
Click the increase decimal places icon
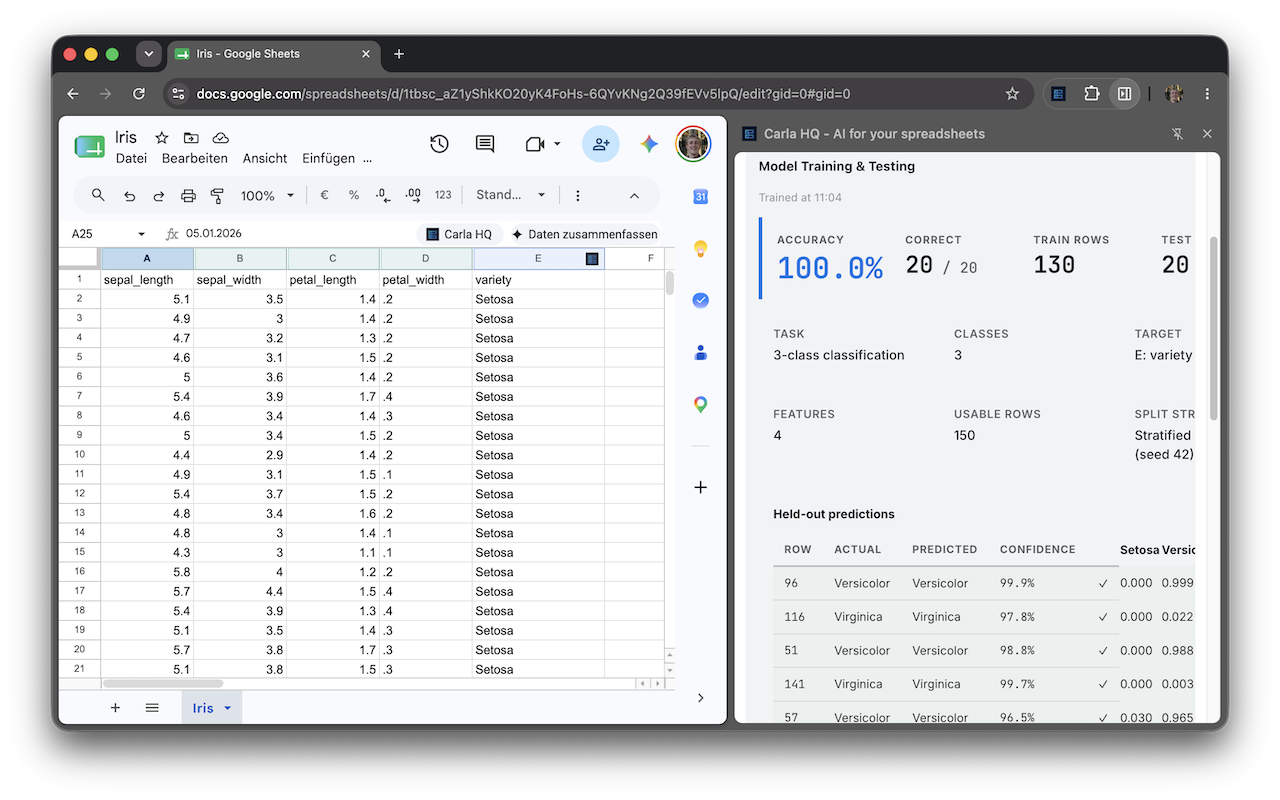(x=413, y=195)
